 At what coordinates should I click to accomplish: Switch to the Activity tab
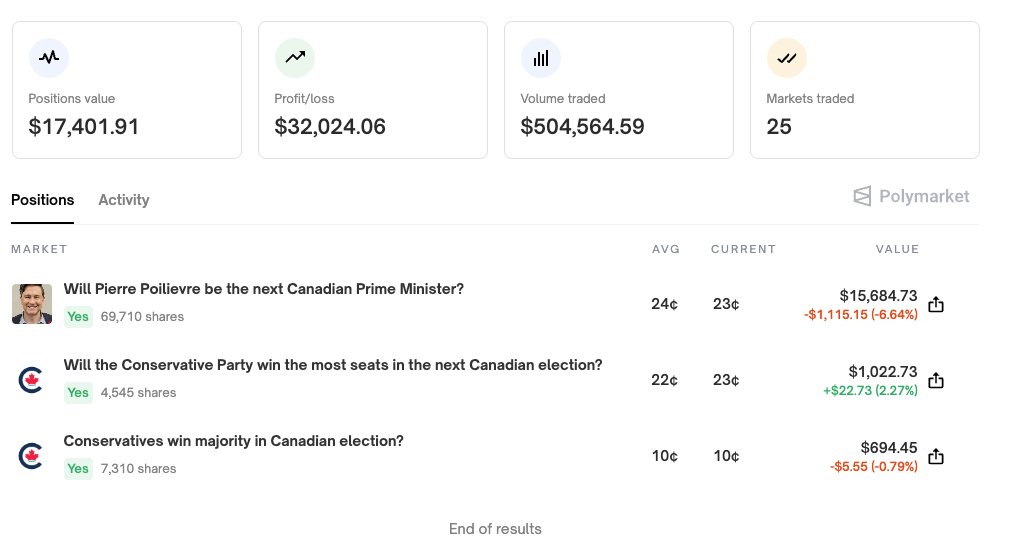124,200
